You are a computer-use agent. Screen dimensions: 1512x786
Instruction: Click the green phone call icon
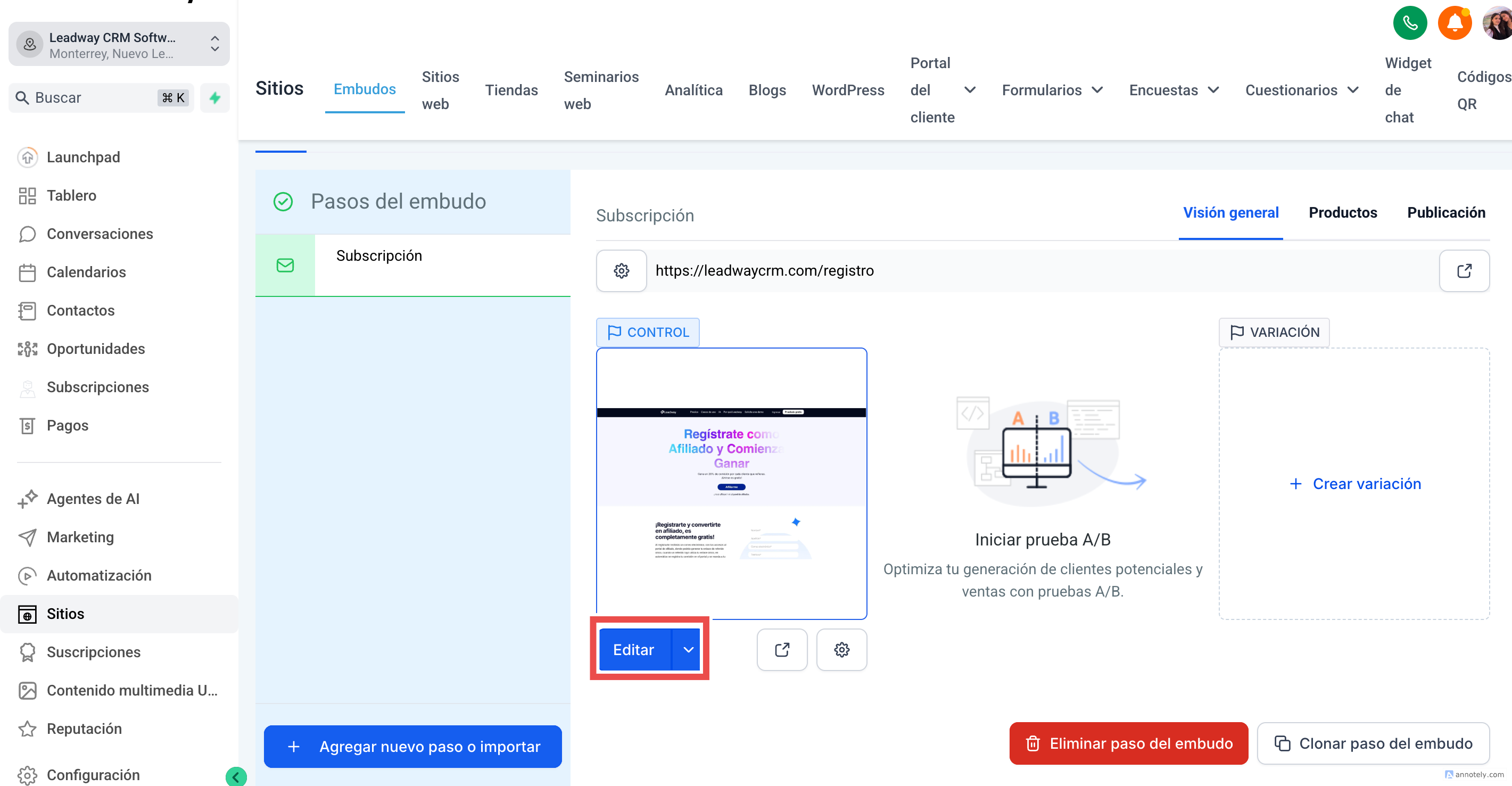[1409, 23]
